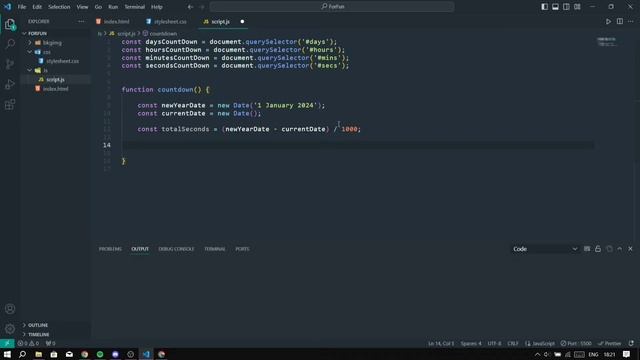Open the Explorer view in activity bar
This screenshot has width=640, height=360.
[x=10, y=24]
